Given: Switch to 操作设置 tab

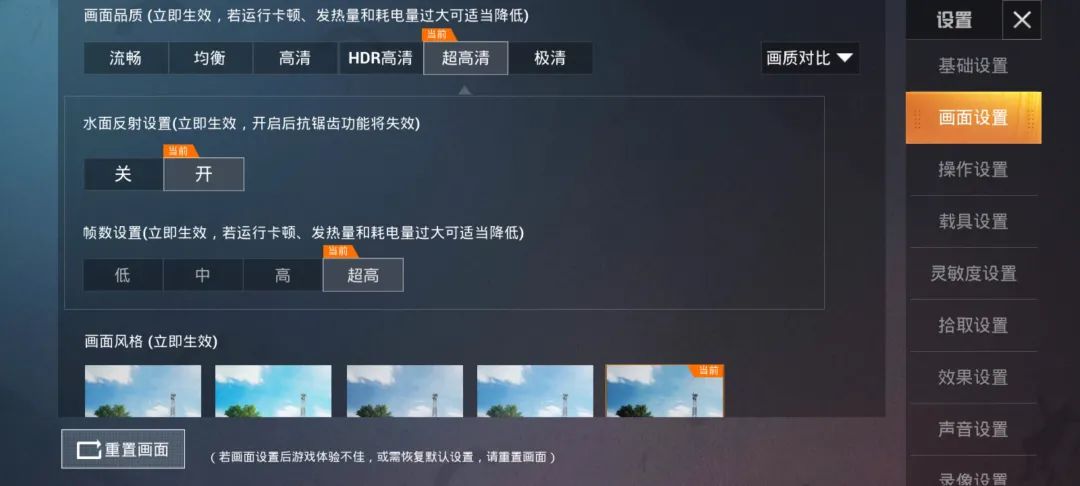Looking at the screenshot, I should pos(973,169).
